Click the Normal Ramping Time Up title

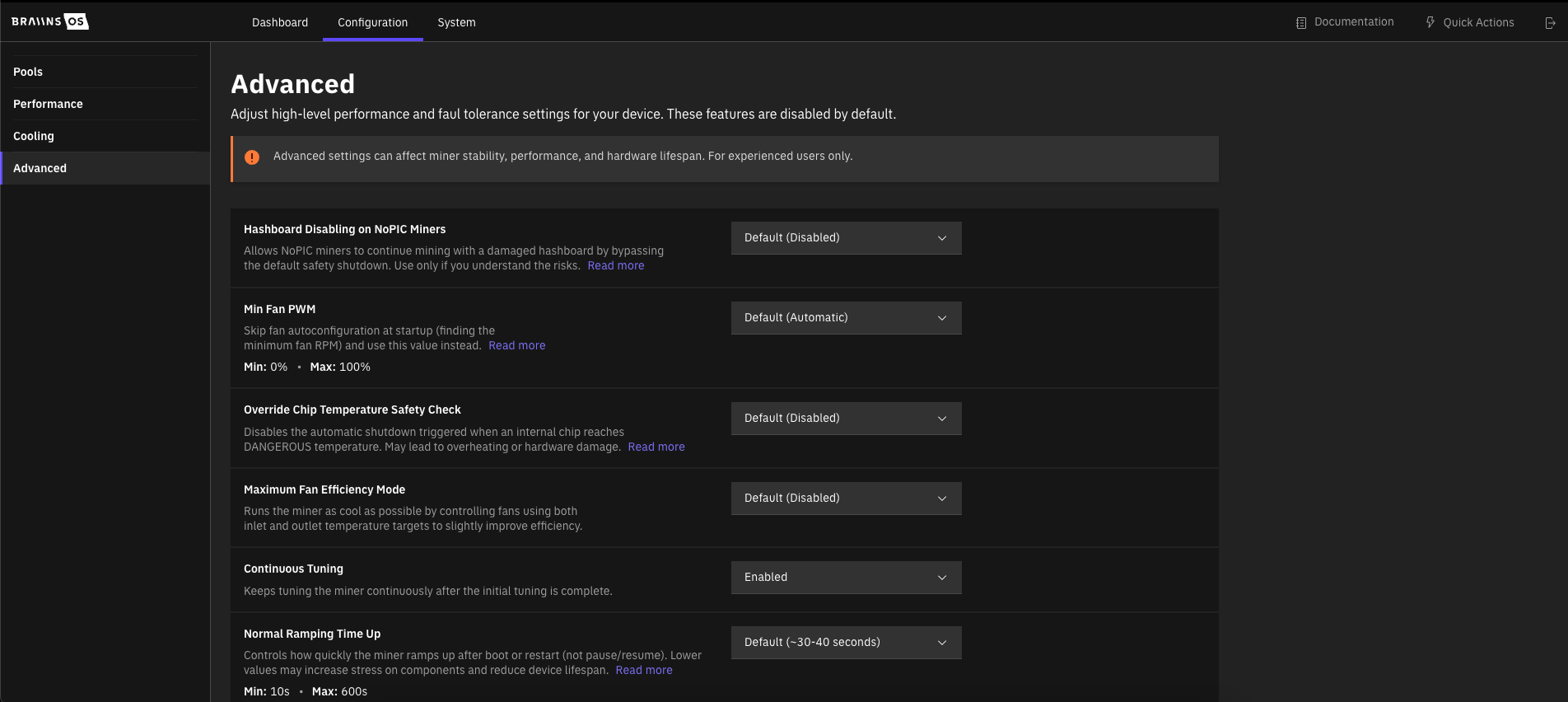pyautogui.click(x=312, y=634)
